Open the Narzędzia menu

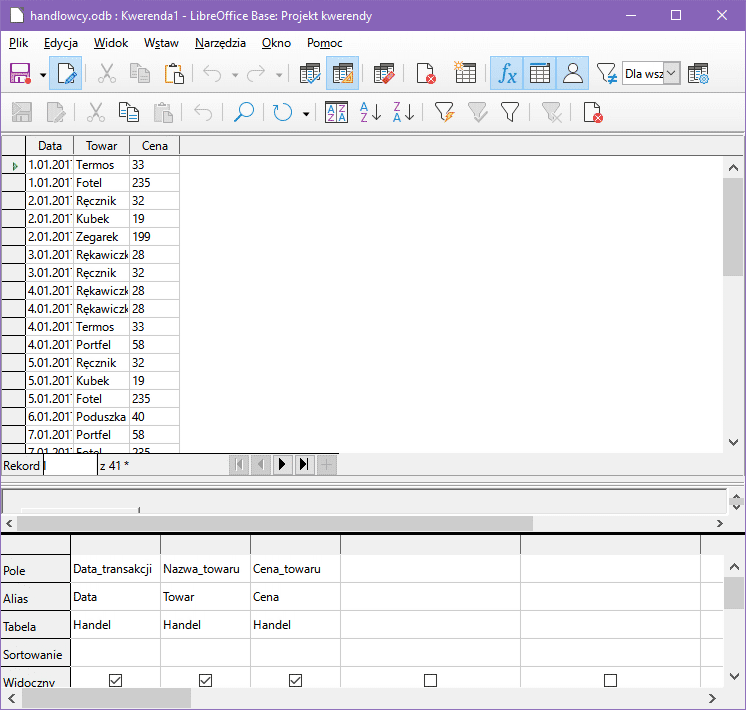(220, 43)
